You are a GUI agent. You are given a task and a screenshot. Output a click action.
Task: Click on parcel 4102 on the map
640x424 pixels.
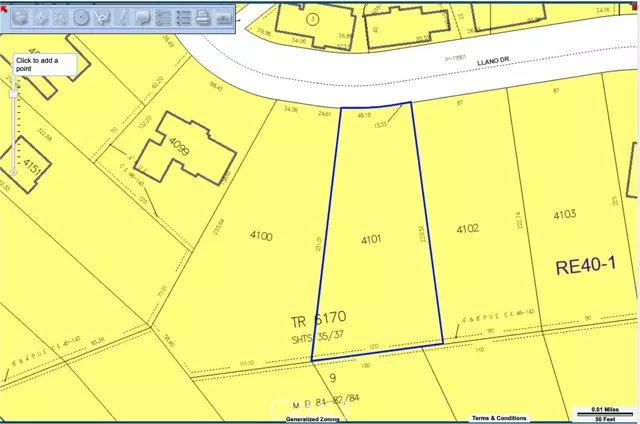pyautogui.click(x=468, y=228)
